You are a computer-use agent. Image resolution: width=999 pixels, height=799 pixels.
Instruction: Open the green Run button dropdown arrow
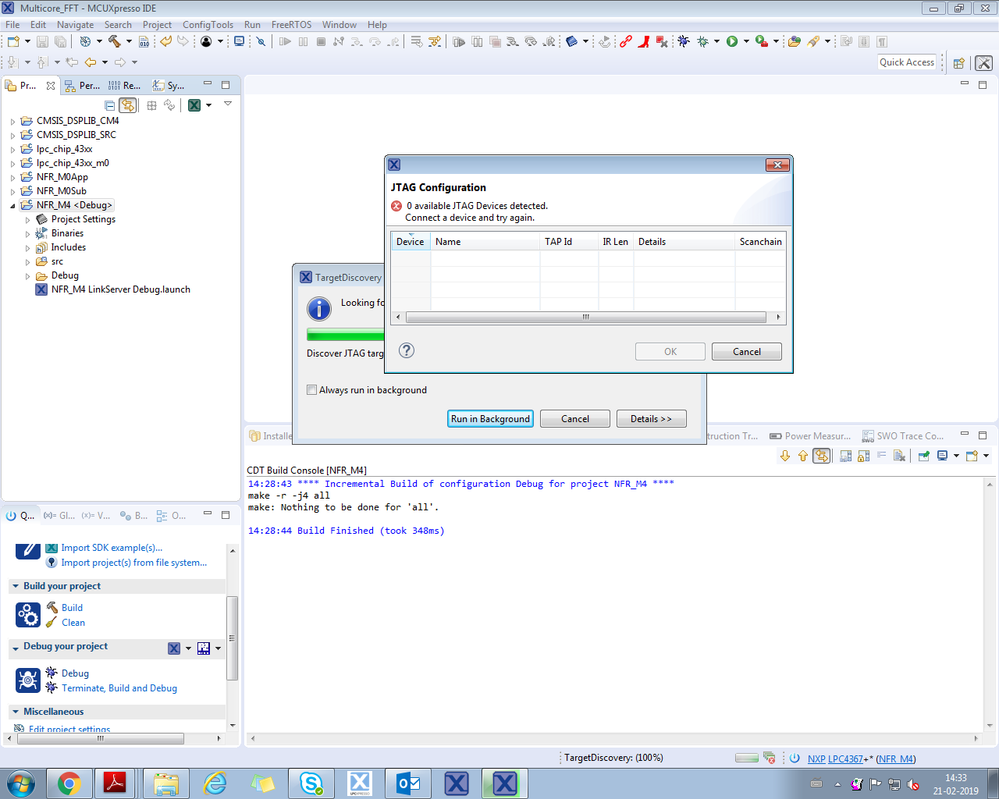point(746,41)
